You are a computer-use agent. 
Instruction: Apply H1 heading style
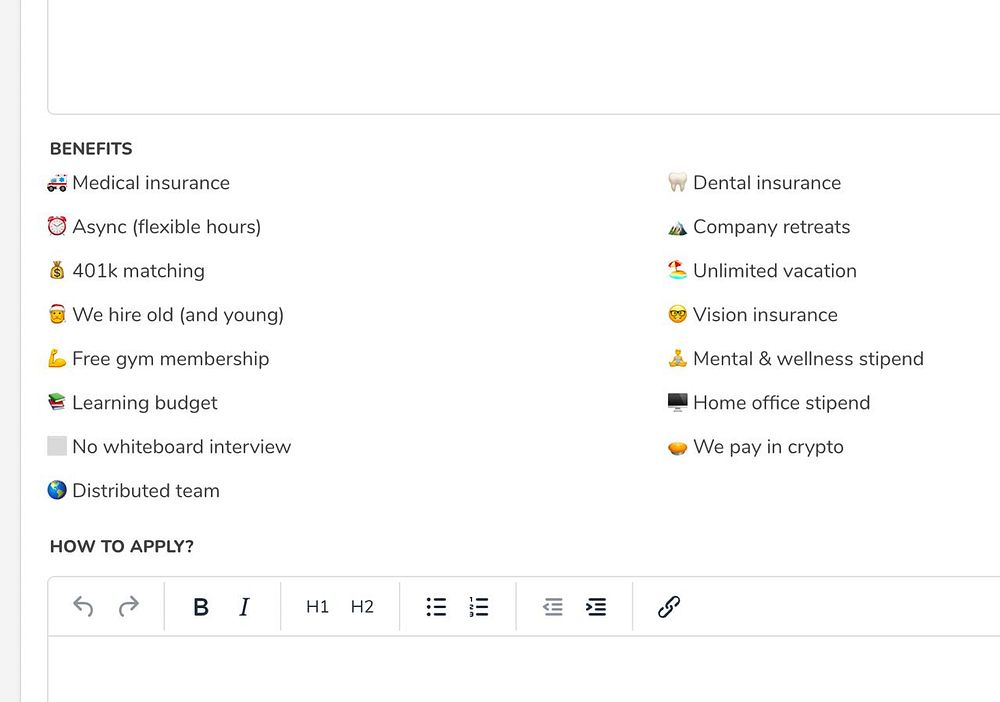317,607
